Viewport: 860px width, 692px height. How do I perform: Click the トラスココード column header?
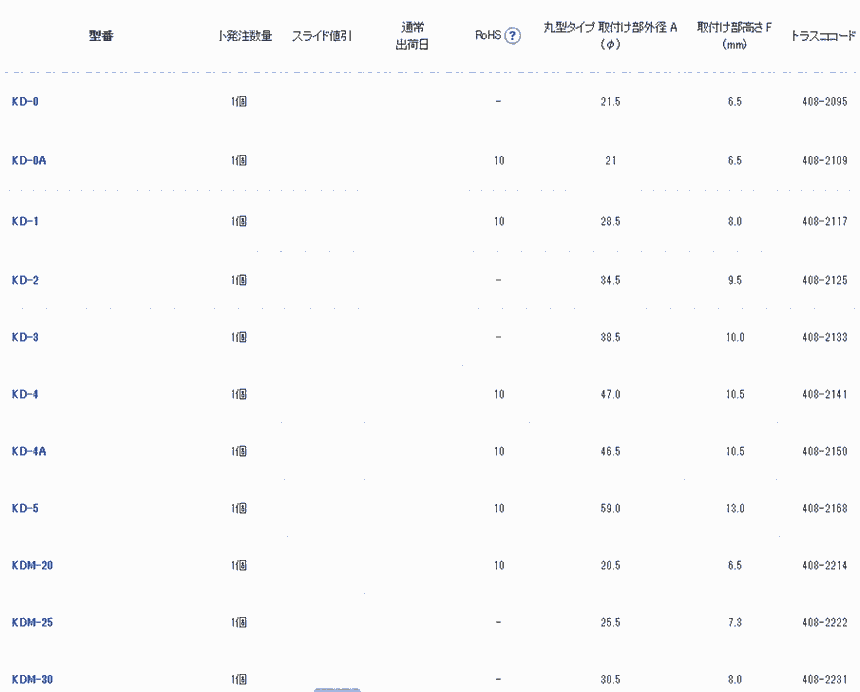click(x=823, y=36)
